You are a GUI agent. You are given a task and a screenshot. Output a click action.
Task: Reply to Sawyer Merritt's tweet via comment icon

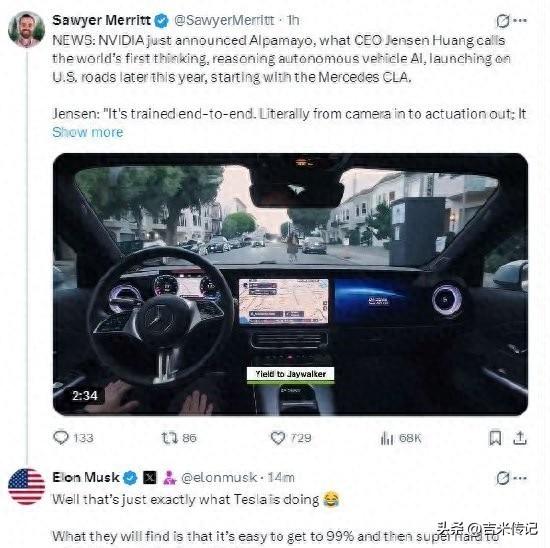point(61,437)
